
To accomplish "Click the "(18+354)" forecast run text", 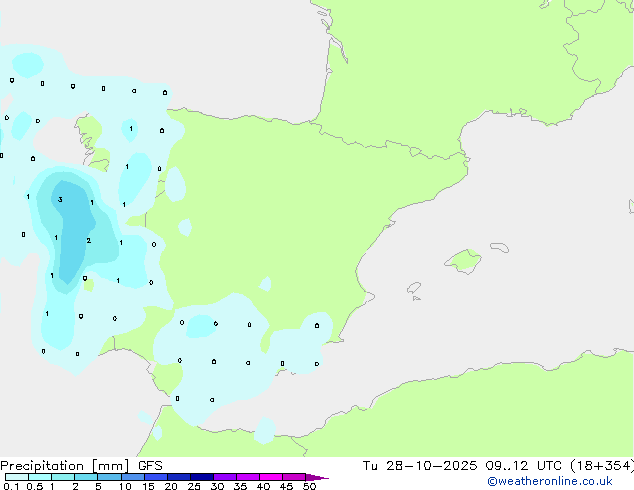I will coord(602,466).
